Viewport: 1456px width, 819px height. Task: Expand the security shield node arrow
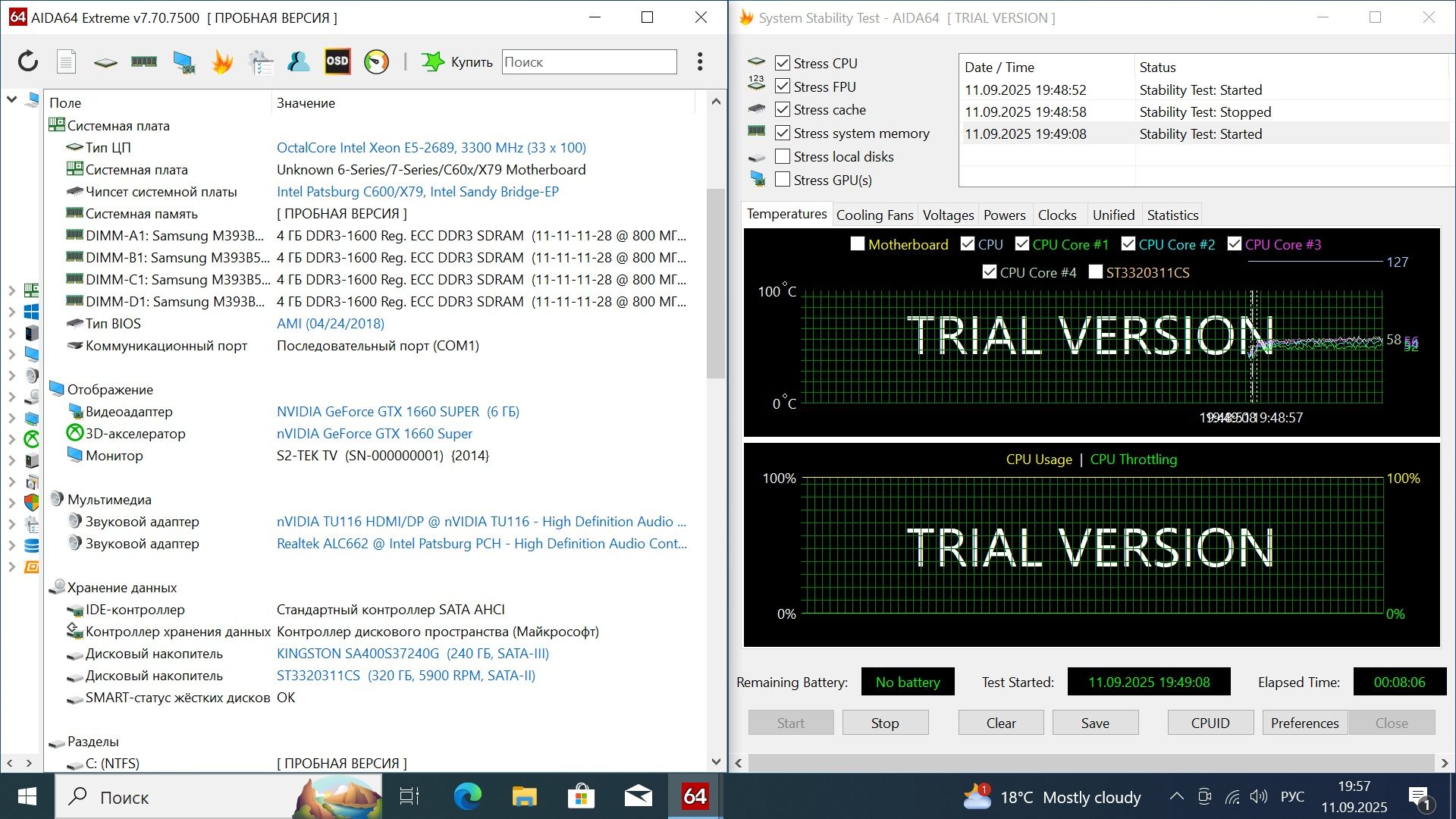[x=11, y=502]
